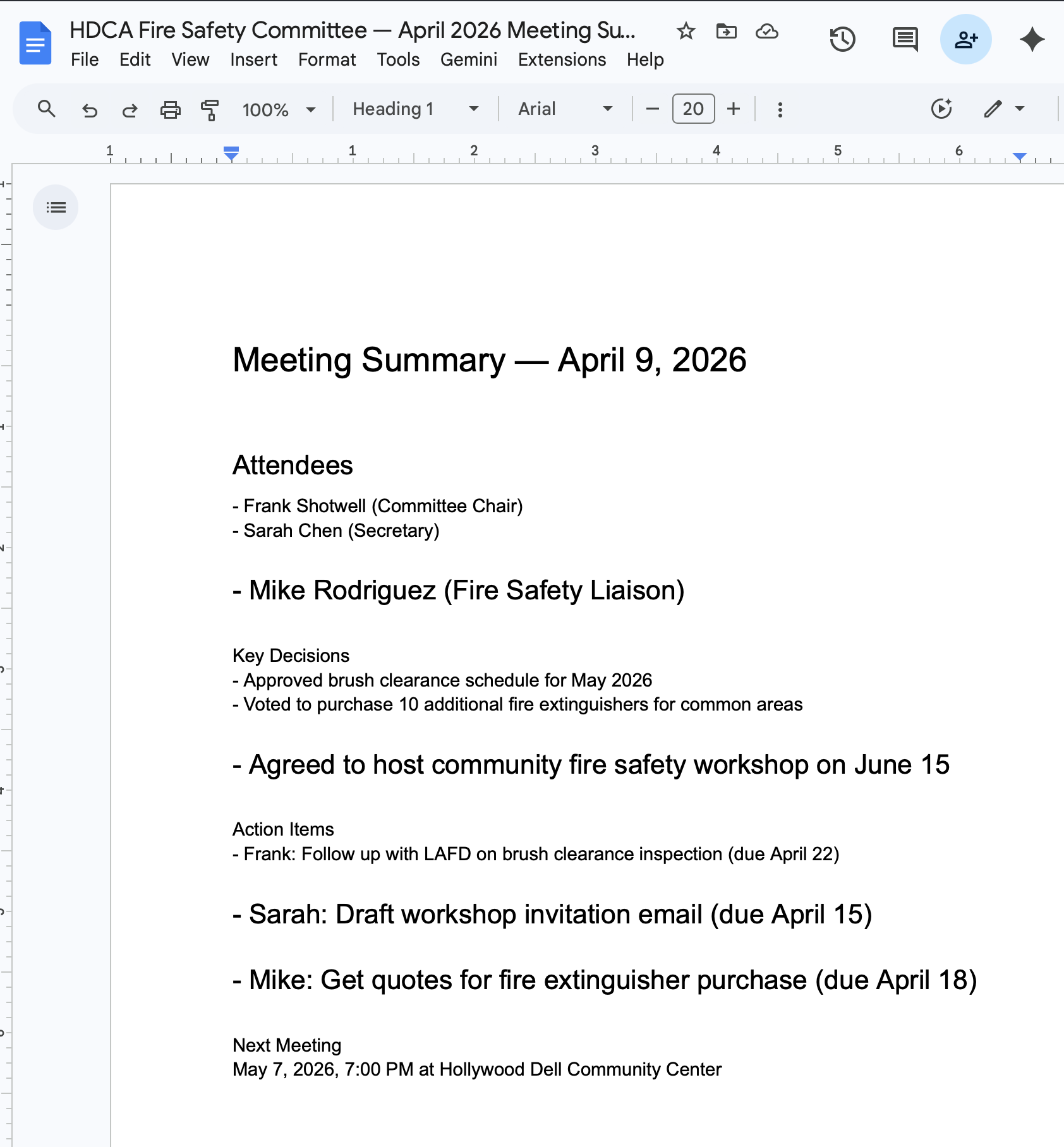Toggle the document outline panel
This screenshot has height=1147, width=1064.
pos(56,207)
